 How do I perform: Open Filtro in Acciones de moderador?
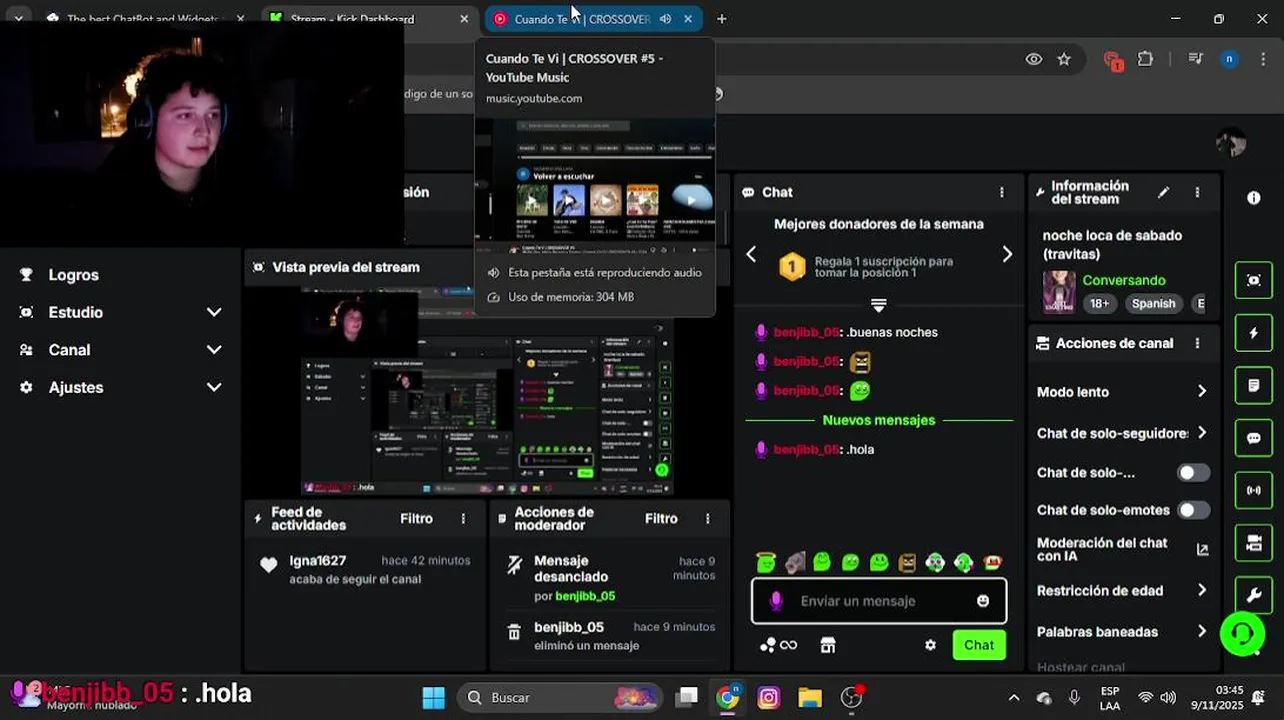click(662, 518)
